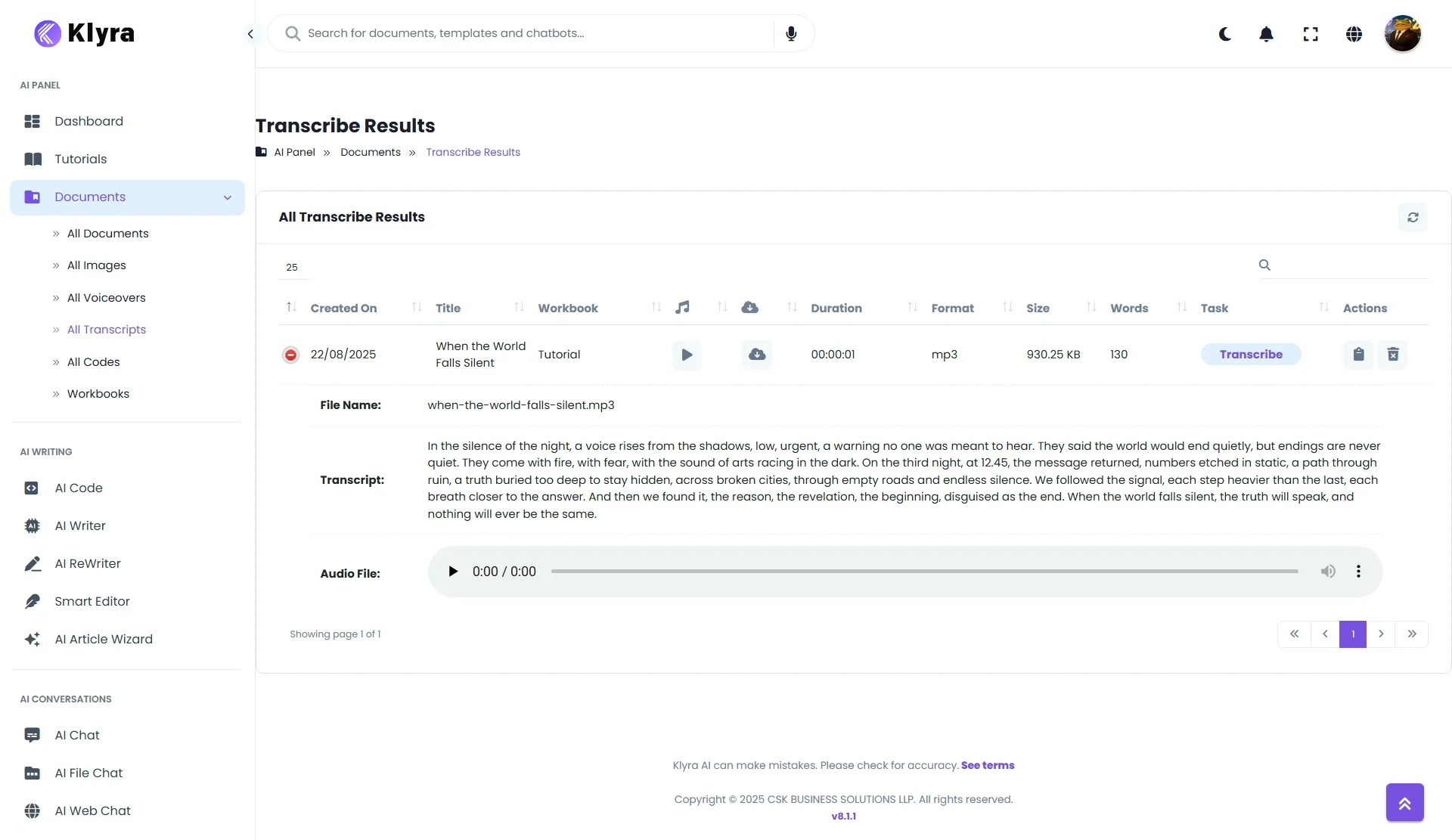1452x840 pixels.
Task: Open notifications via the bell icon
Action: click(x=1265, y=34)
